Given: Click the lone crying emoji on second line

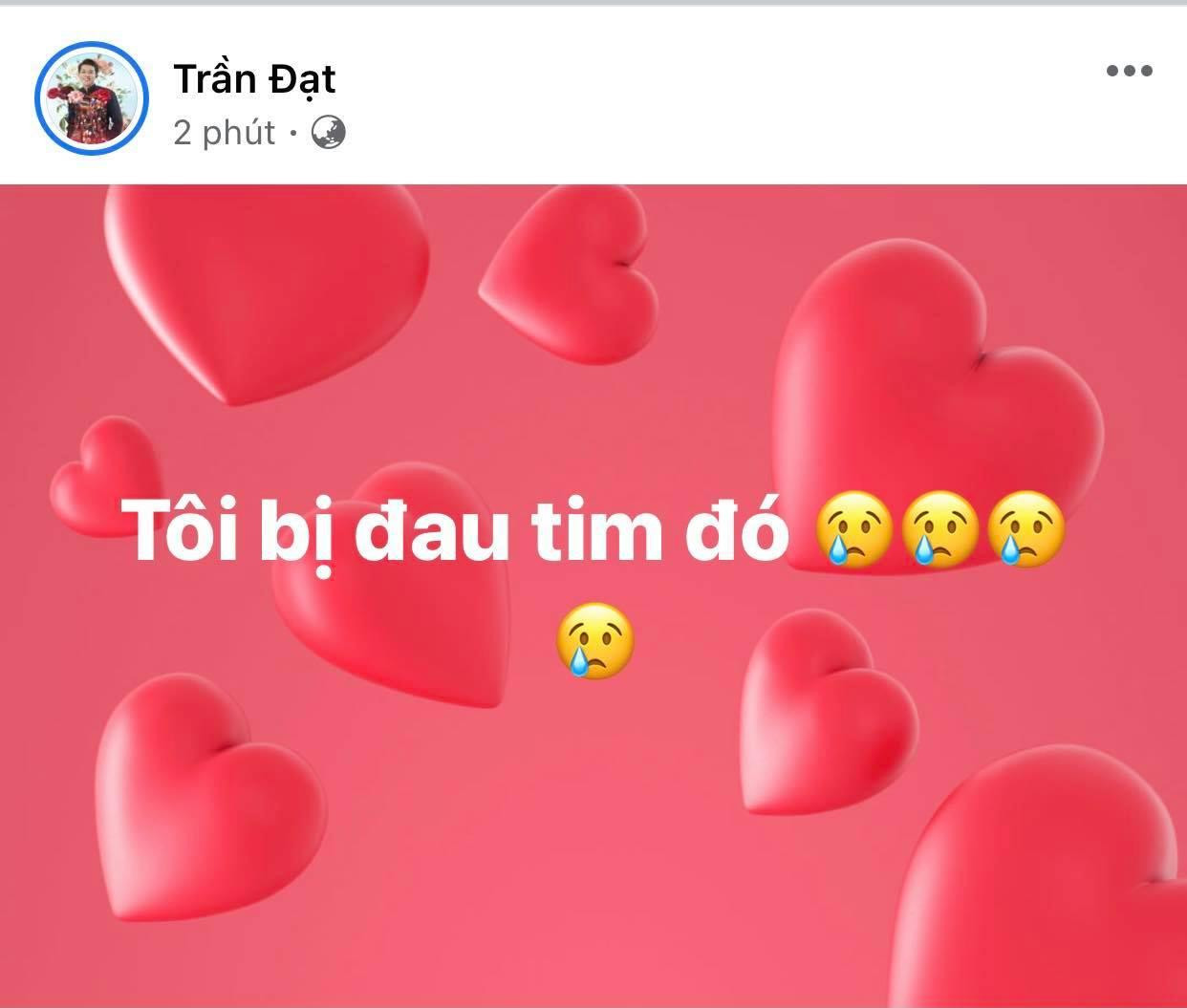Looking at the screenshot, I should point(594,641).
